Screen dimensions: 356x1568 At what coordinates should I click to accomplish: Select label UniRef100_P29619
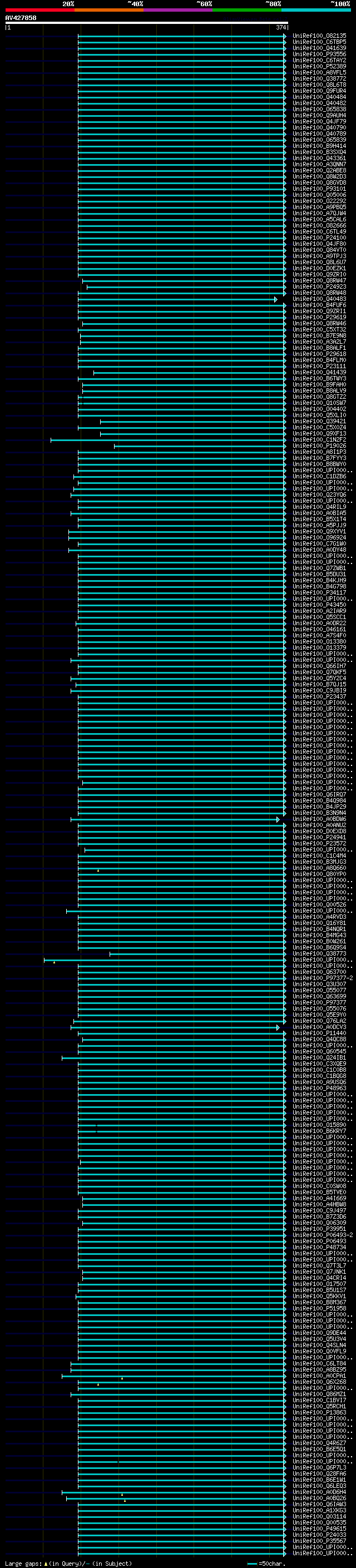[x=319, y=317]
